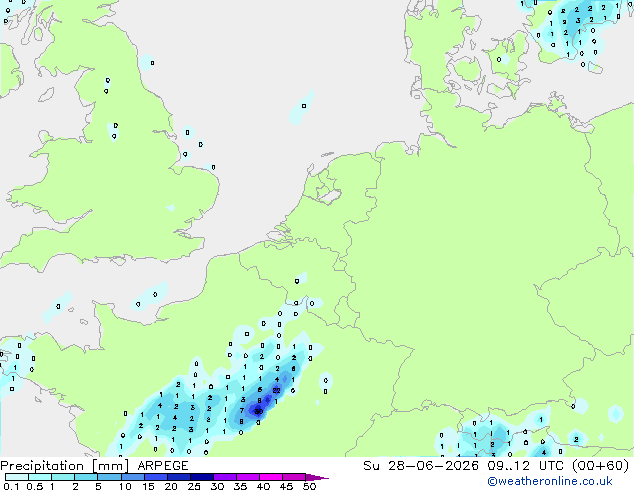Click the 20–25 mm legend swatch
The image size is (634, 490).
179,477
